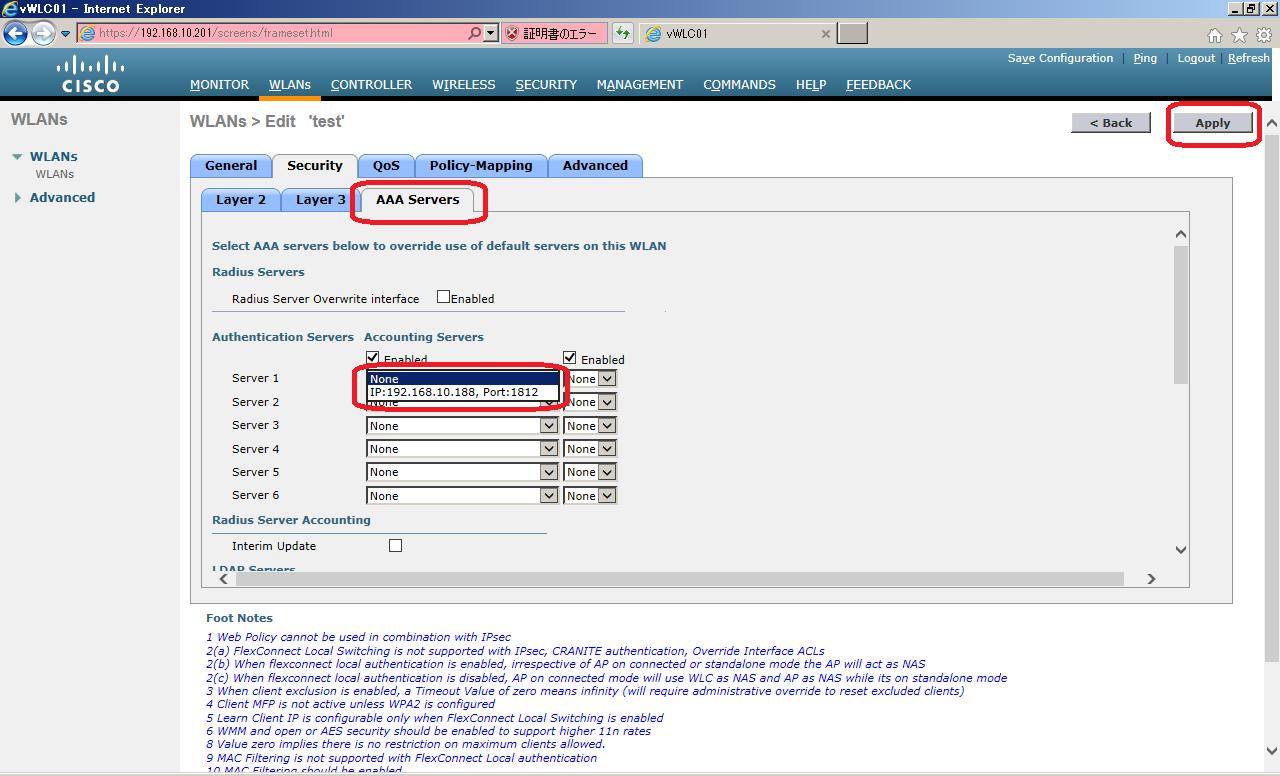Open the Layer 2 sub-tab

pos(241,200)
